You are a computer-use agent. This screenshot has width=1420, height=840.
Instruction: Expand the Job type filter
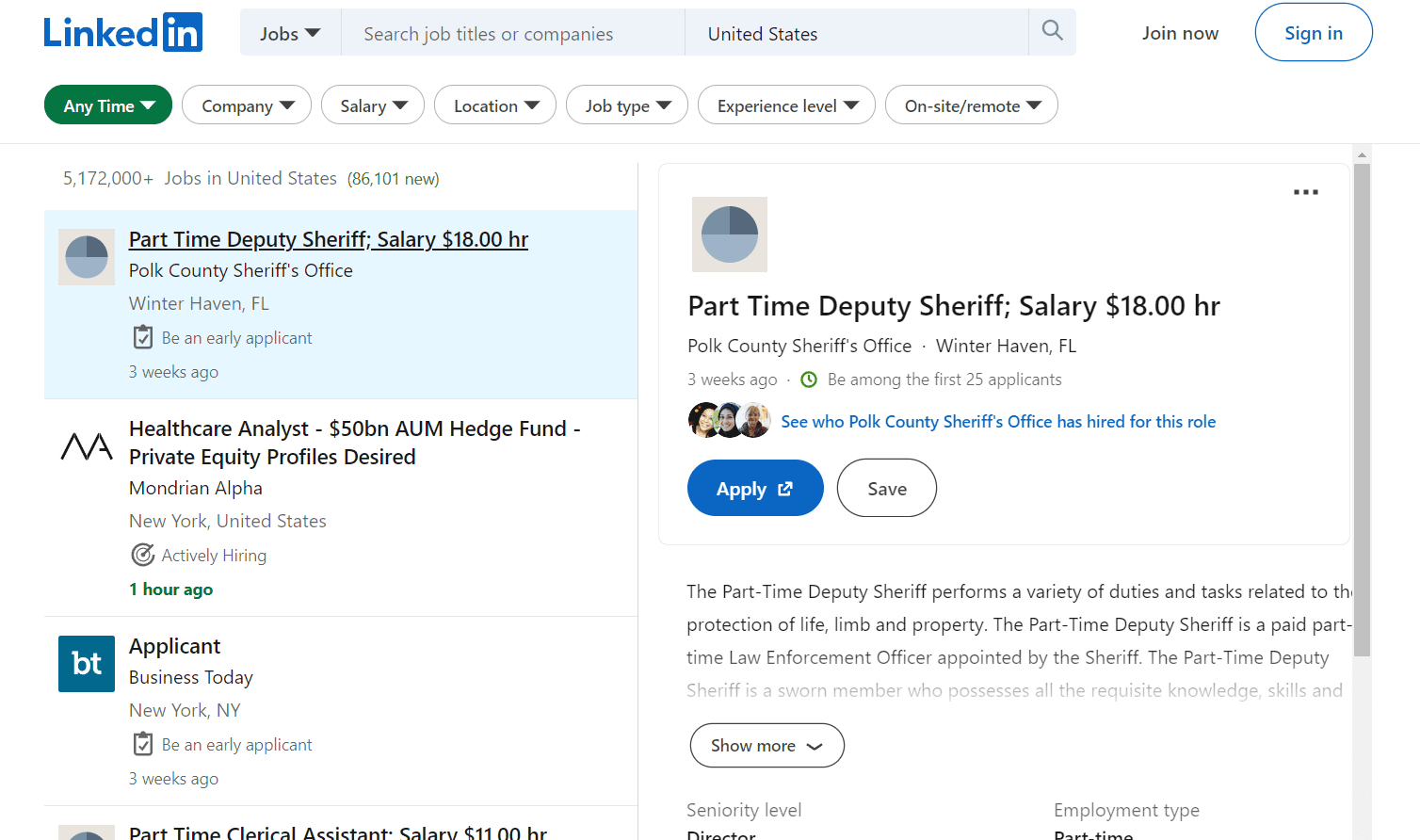pos(627,105)
